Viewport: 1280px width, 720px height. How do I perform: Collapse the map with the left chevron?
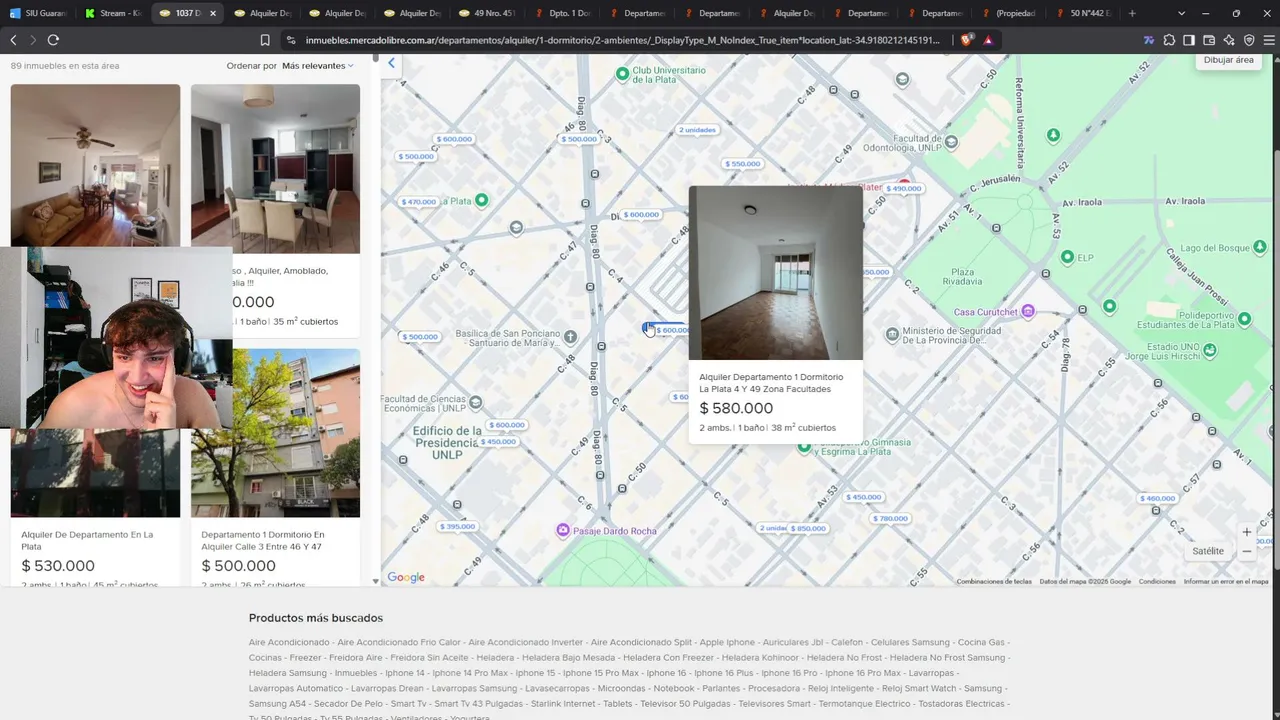391,63
